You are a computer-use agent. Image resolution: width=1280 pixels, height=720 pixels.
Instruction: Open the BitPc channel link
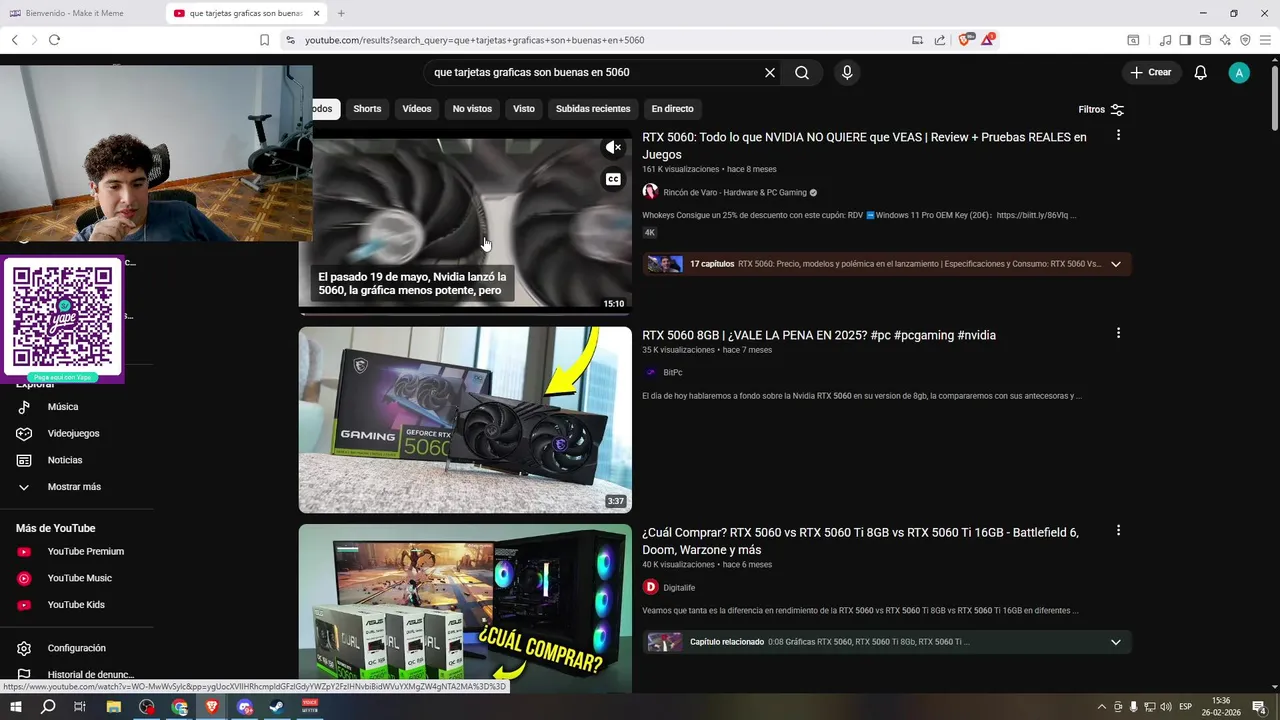[673, 373]
